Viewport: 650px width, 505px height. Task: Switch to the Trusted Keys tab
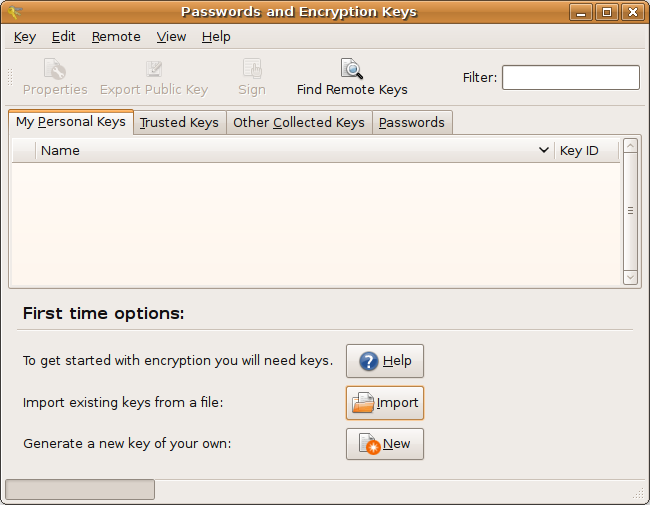click(179, 123)
